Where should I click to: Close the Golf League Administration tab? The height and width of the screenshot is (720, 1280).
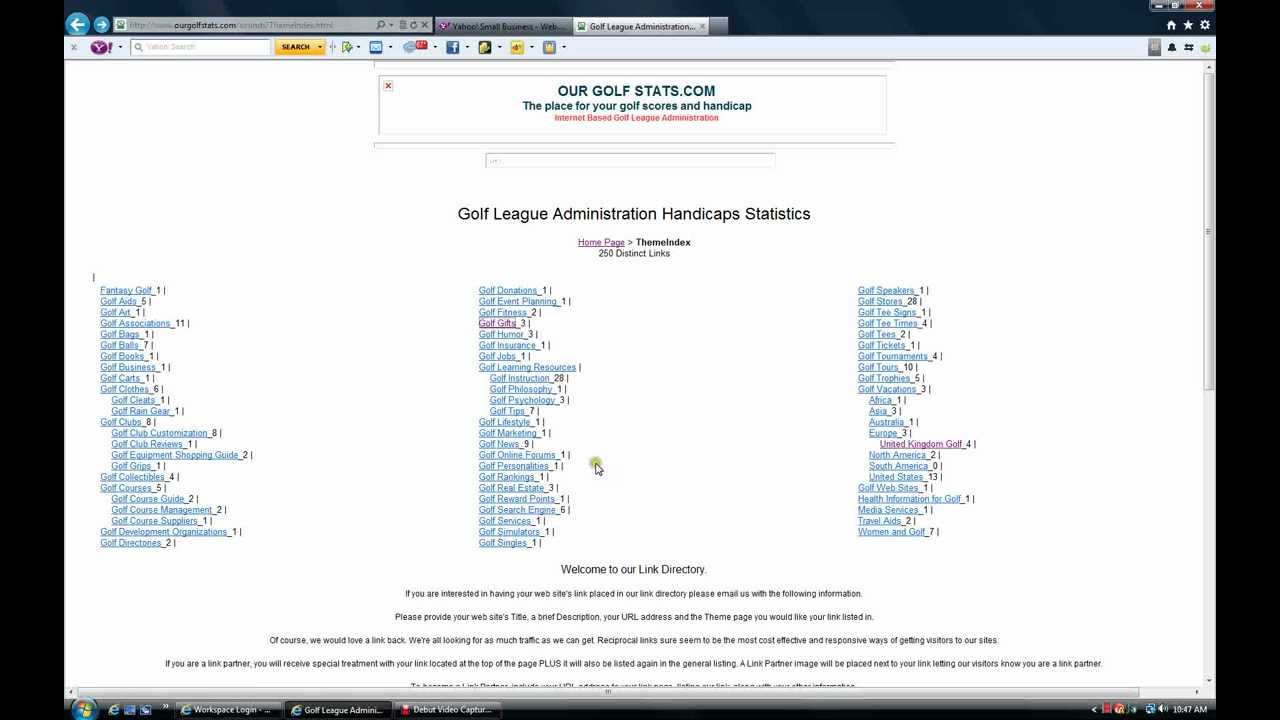(702, 26)
